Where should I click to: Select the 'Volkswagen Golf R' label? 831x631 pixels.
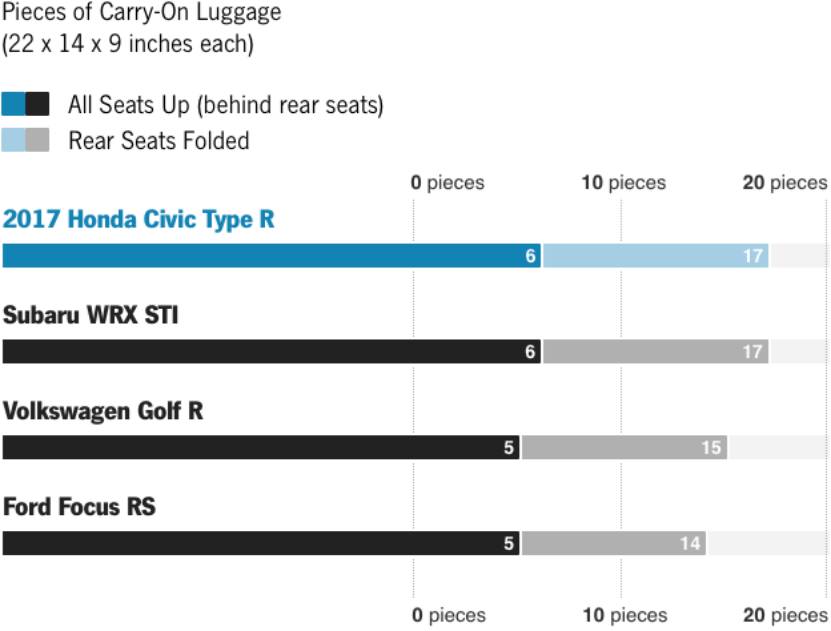[103, 411]
